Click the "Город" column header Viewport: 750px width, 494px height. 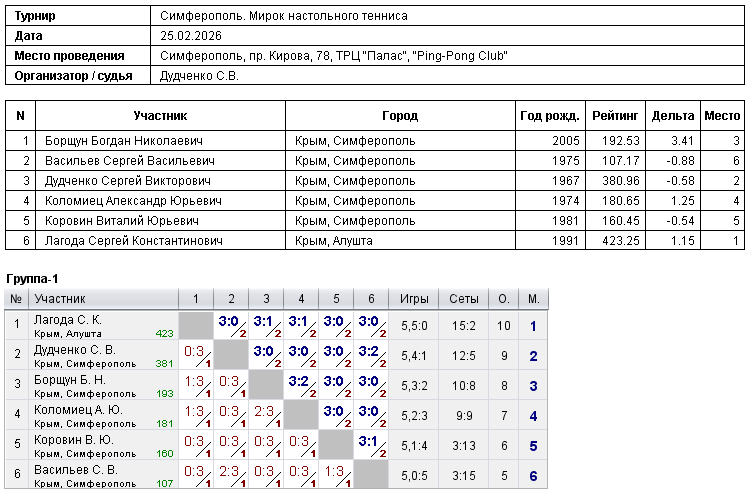point(400,116)
